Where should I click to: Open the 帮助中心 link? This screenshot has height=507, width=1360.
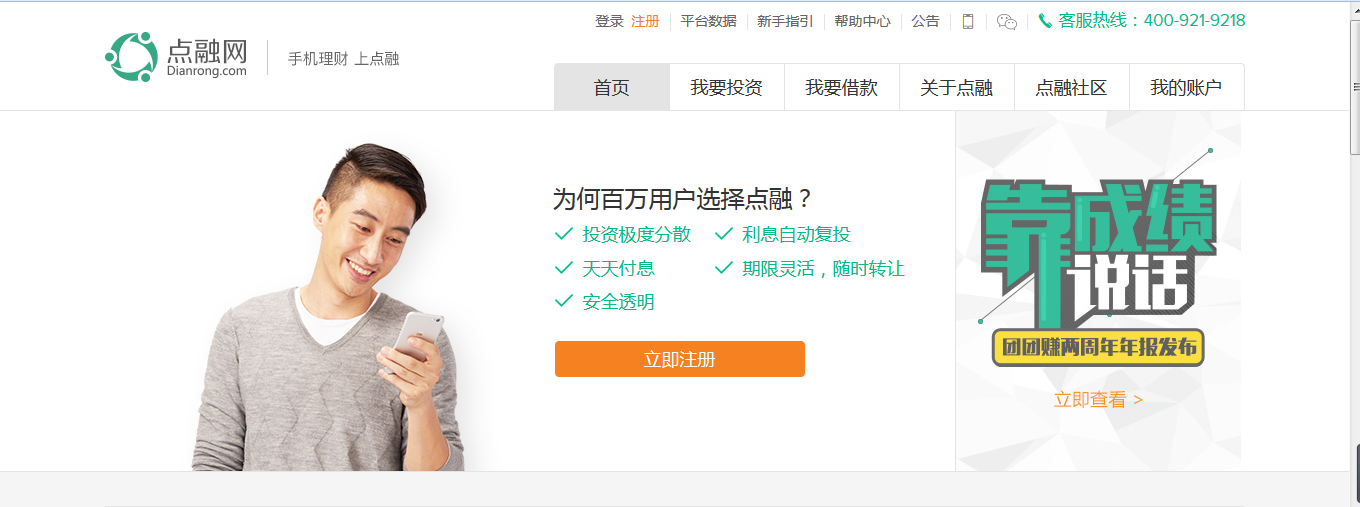click(862, 21)
